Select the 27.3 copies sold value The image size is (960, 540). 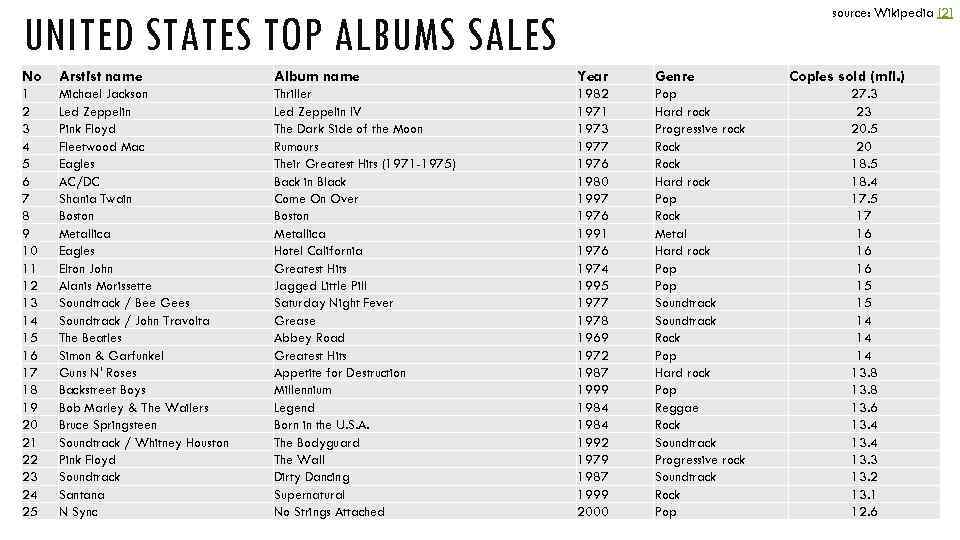coord(864,94)
